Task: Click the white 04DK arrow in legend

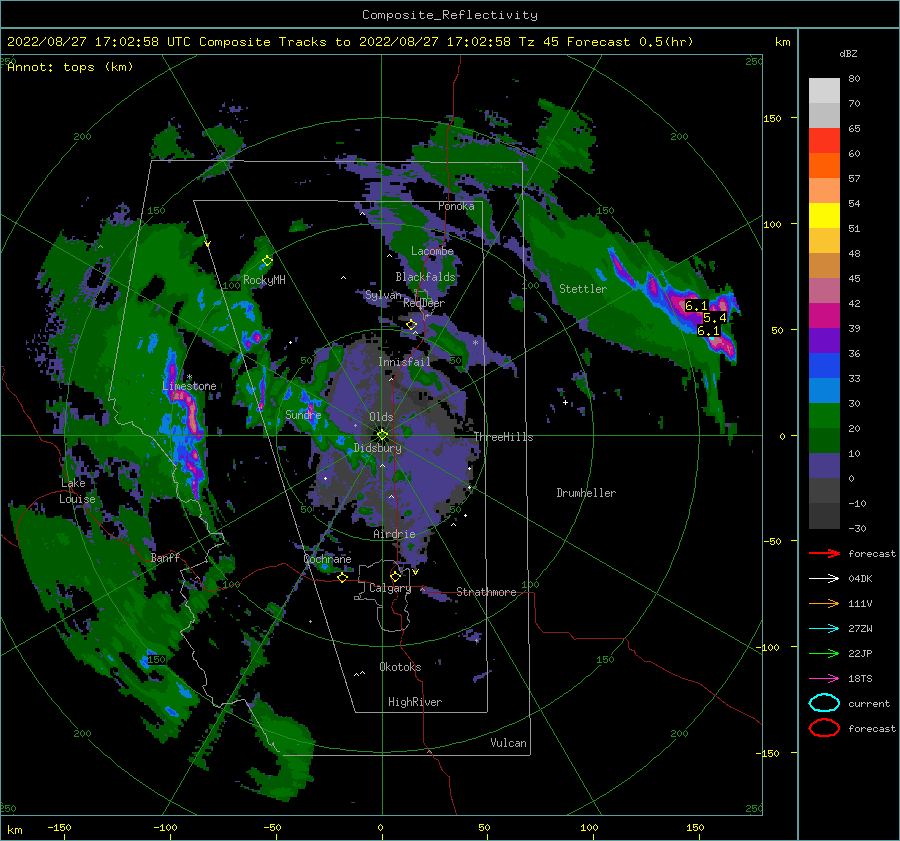Action: [824, 579]
